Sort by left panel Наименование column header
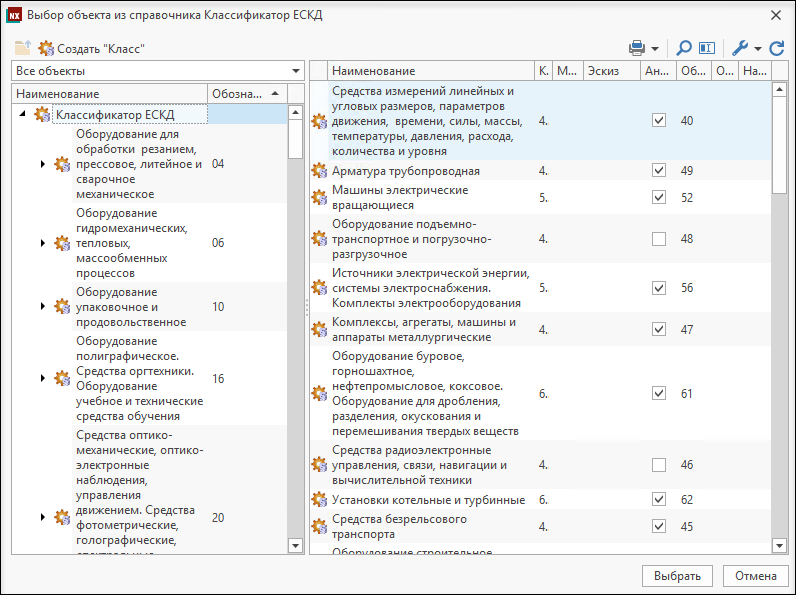The image size is (796, 595). (110, 94)
